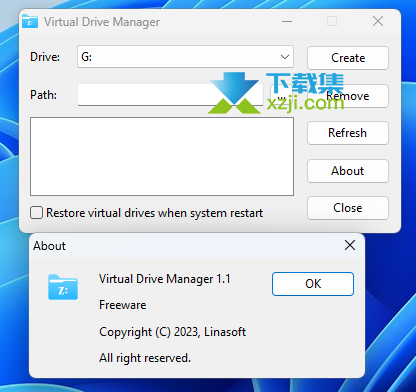This screenshot has width=416, height=392.
Task: Click inside the virtual drives list box
Action: point(162,156)
